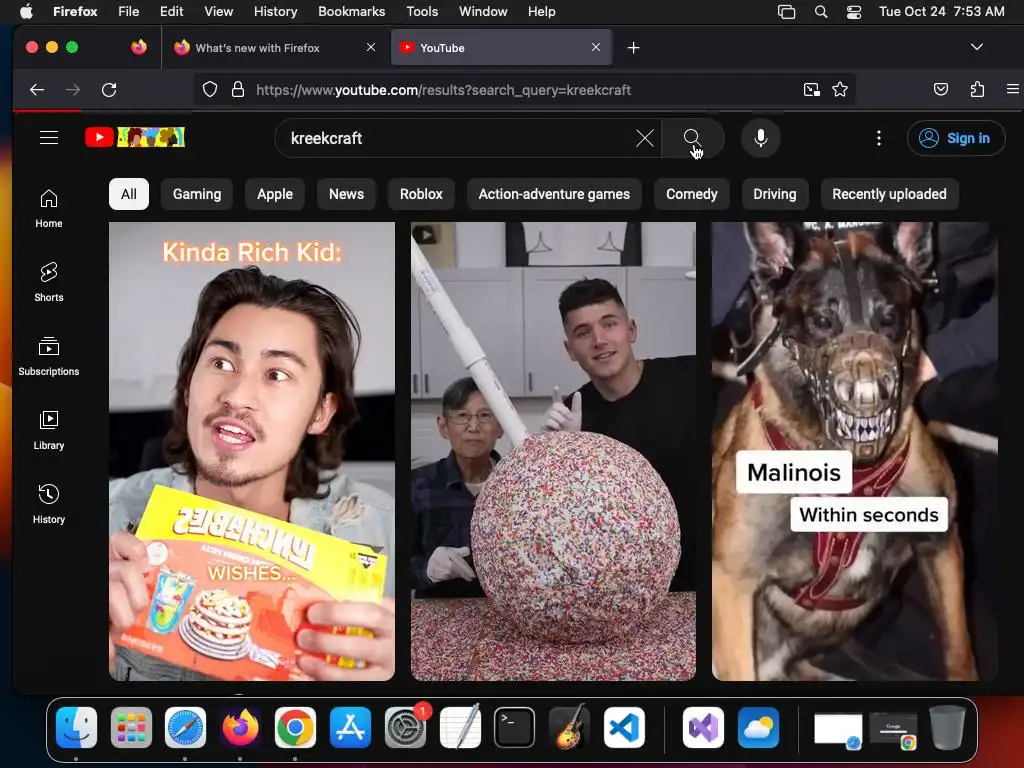Open Control Center in menu bar
Viewport: 1024px width, 768px height.
point(854,12)
